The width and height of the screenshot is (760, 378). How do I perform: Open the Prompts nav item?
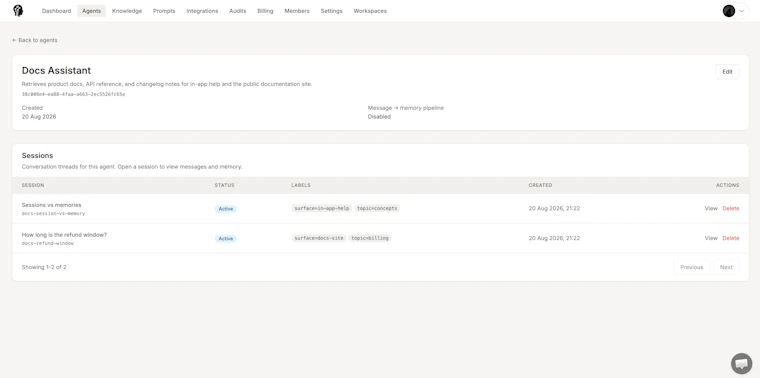point(164,11)
